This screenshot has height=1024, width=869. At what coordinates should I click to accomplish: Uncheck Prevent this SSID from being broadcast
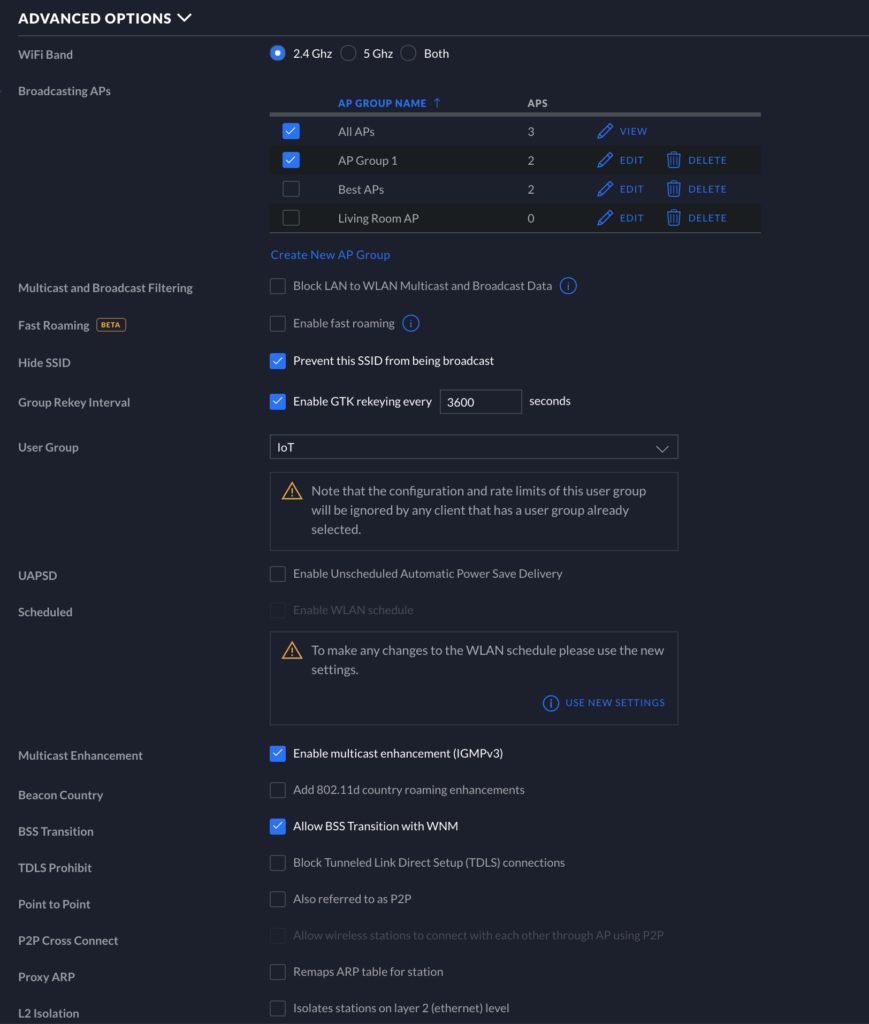coord(277,361)
